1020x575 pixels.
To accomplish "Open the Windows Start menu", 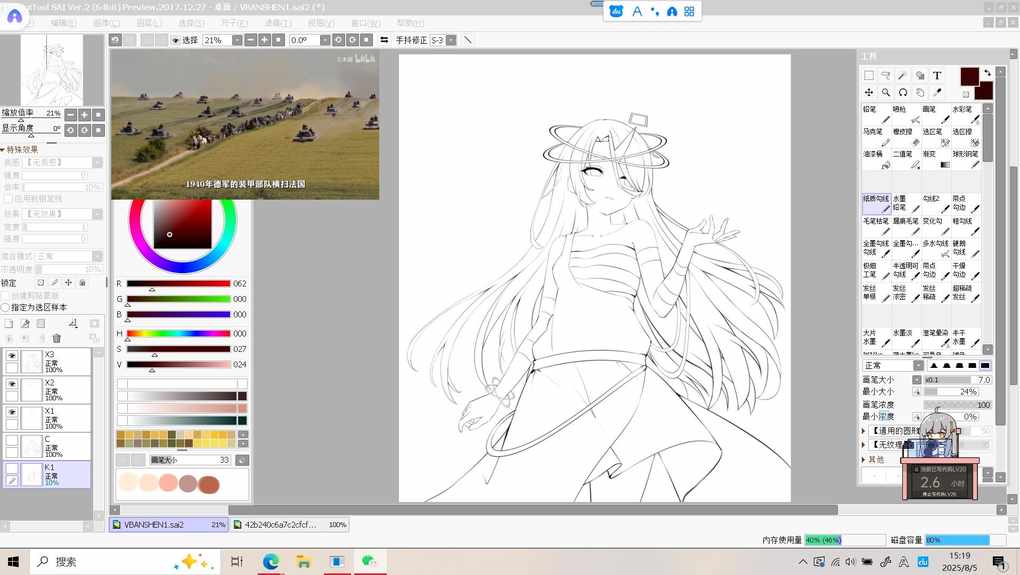I will [x=13, y=561].
